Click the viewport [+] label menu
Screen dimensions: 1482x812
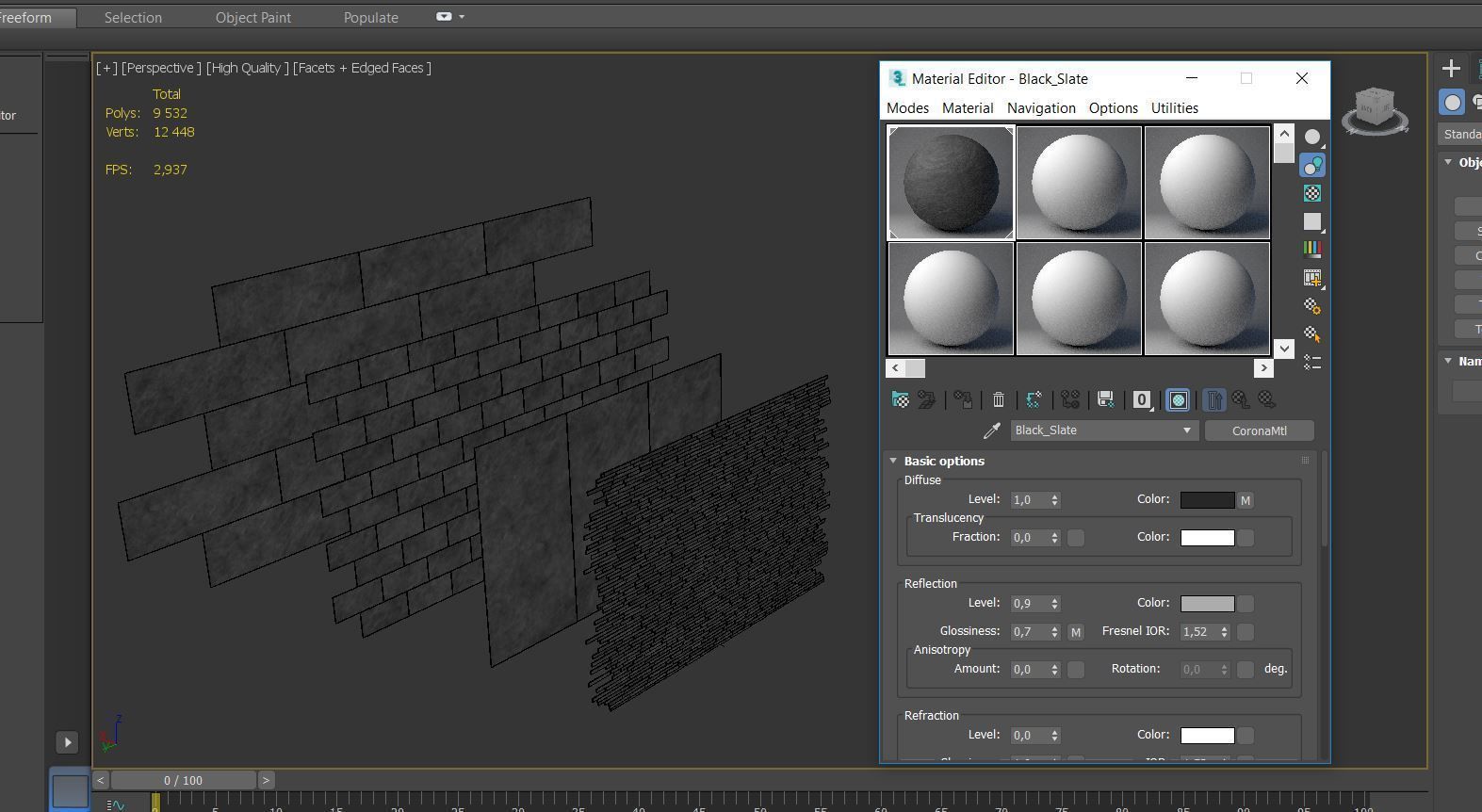click(x=106, y=68)
